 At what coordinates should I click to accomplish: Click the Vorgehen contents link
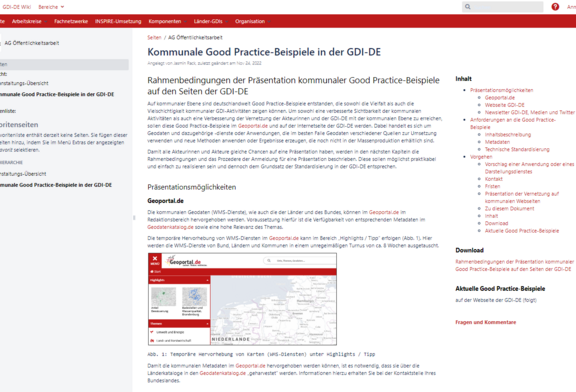(481, 157)
